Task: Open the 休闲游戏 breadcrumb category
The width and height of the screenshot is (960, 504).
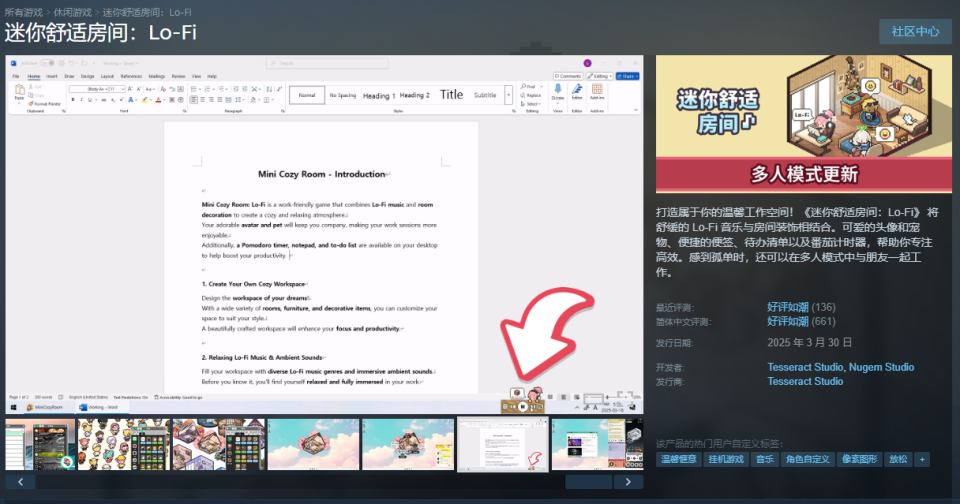Action: [x=72, y=12]
